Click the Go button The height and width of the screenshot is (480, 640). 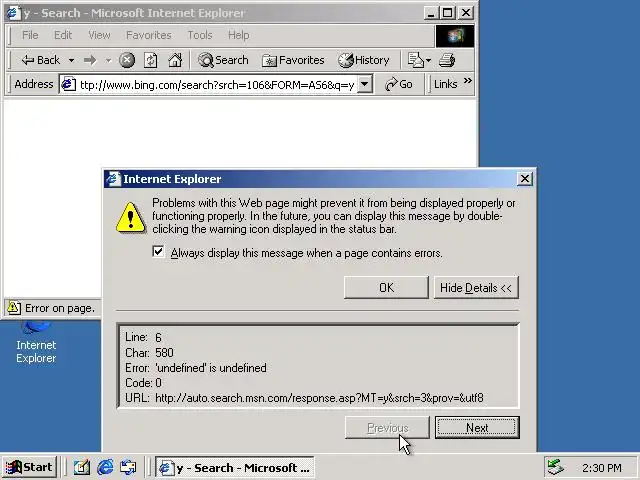click(x=398, y=84)
